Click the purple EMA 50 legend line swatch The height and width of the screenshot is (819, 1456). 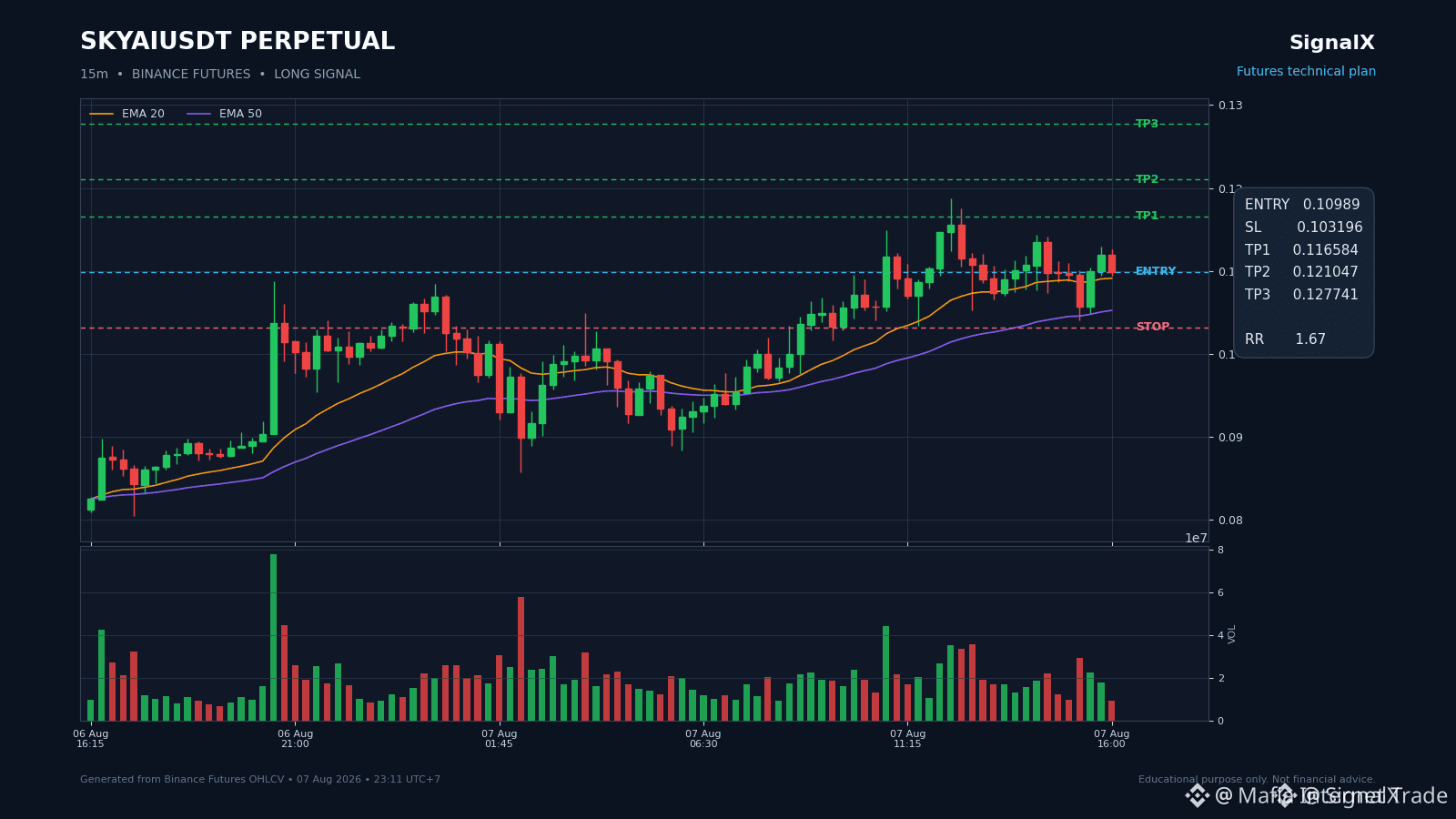(199, 114)
